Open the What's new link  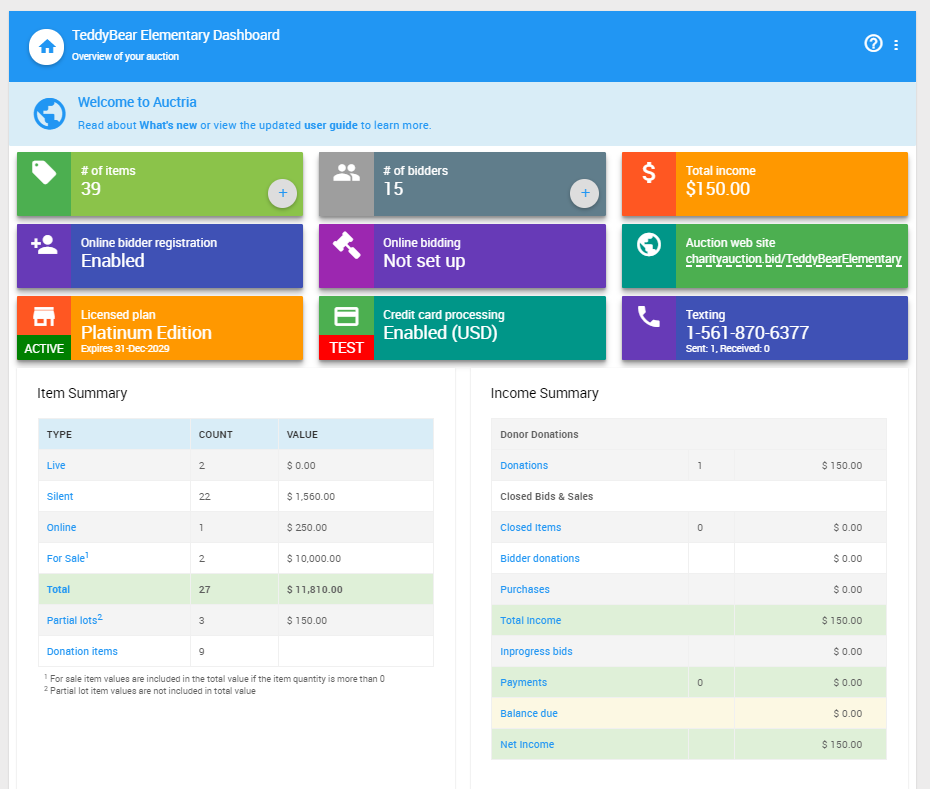click(x=168, y=126)
